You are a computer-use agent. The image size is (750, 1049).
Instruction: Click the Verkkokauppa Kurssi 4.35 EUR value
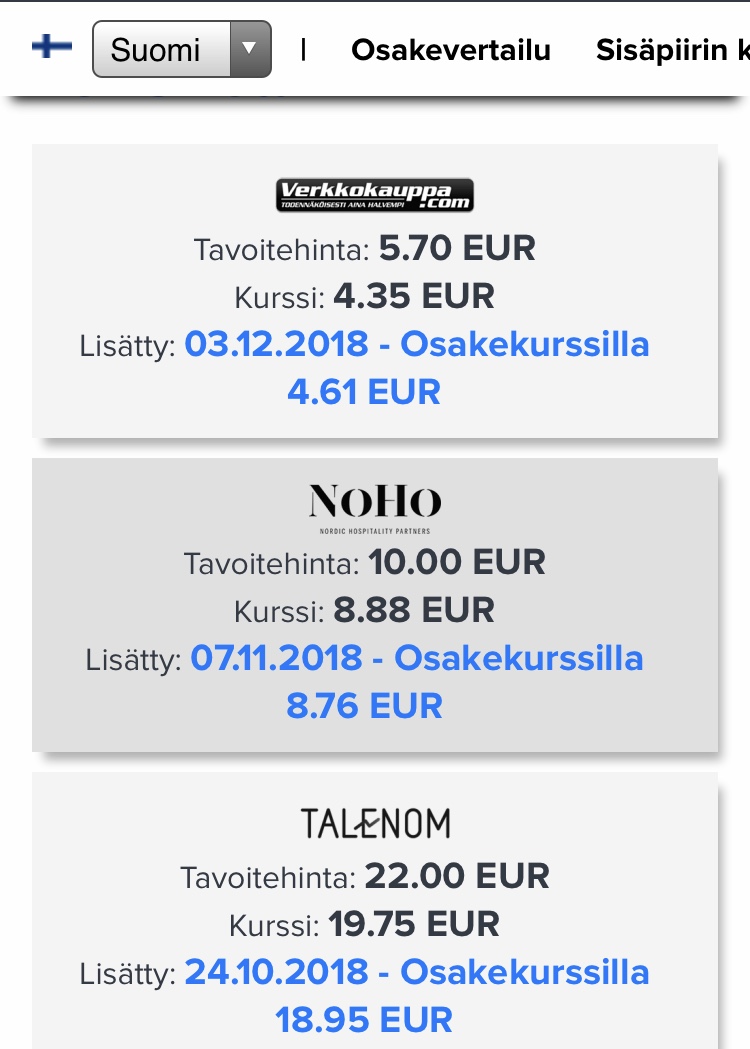tap(414, 296)
